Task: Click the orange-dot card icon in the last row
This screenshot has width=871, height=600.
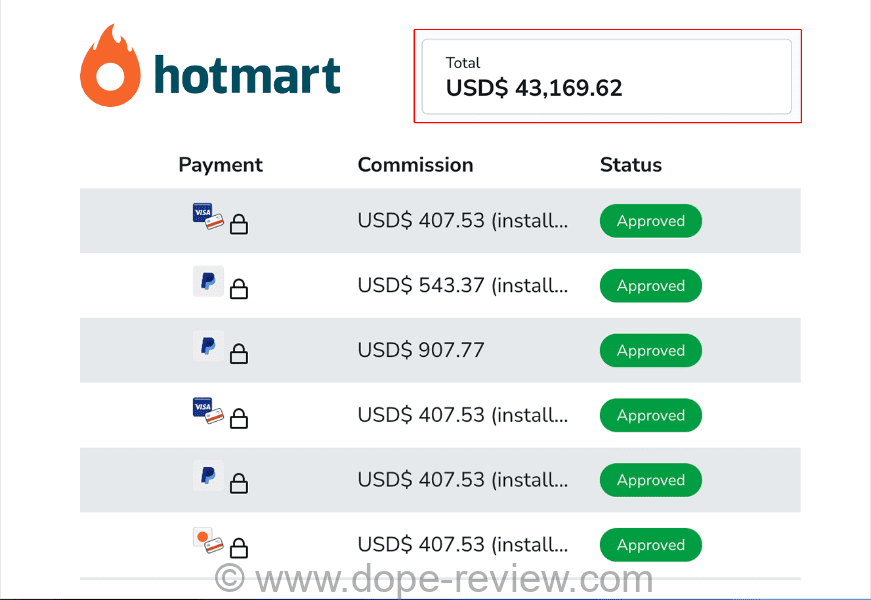Action: [207, 541]
